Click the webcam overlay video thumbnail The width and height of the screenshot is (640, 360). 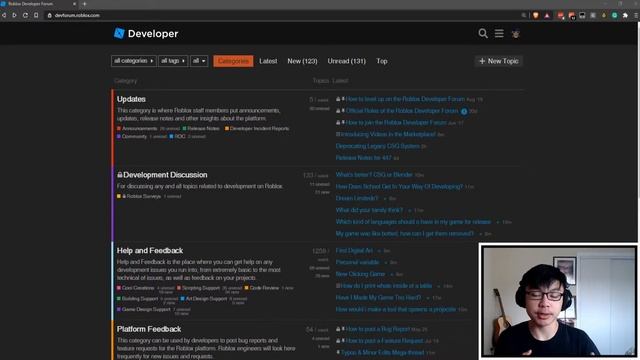[559, 302]
